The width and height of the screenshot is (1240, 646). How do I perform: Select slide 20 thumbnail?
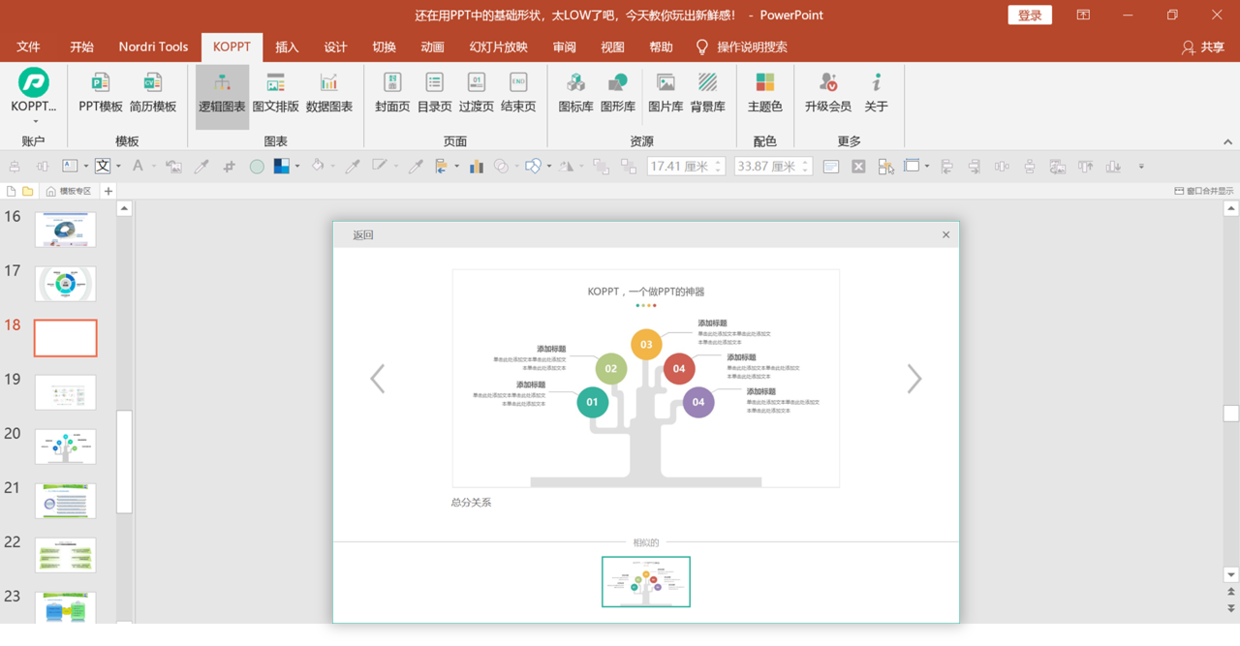[x=65, y=447]
